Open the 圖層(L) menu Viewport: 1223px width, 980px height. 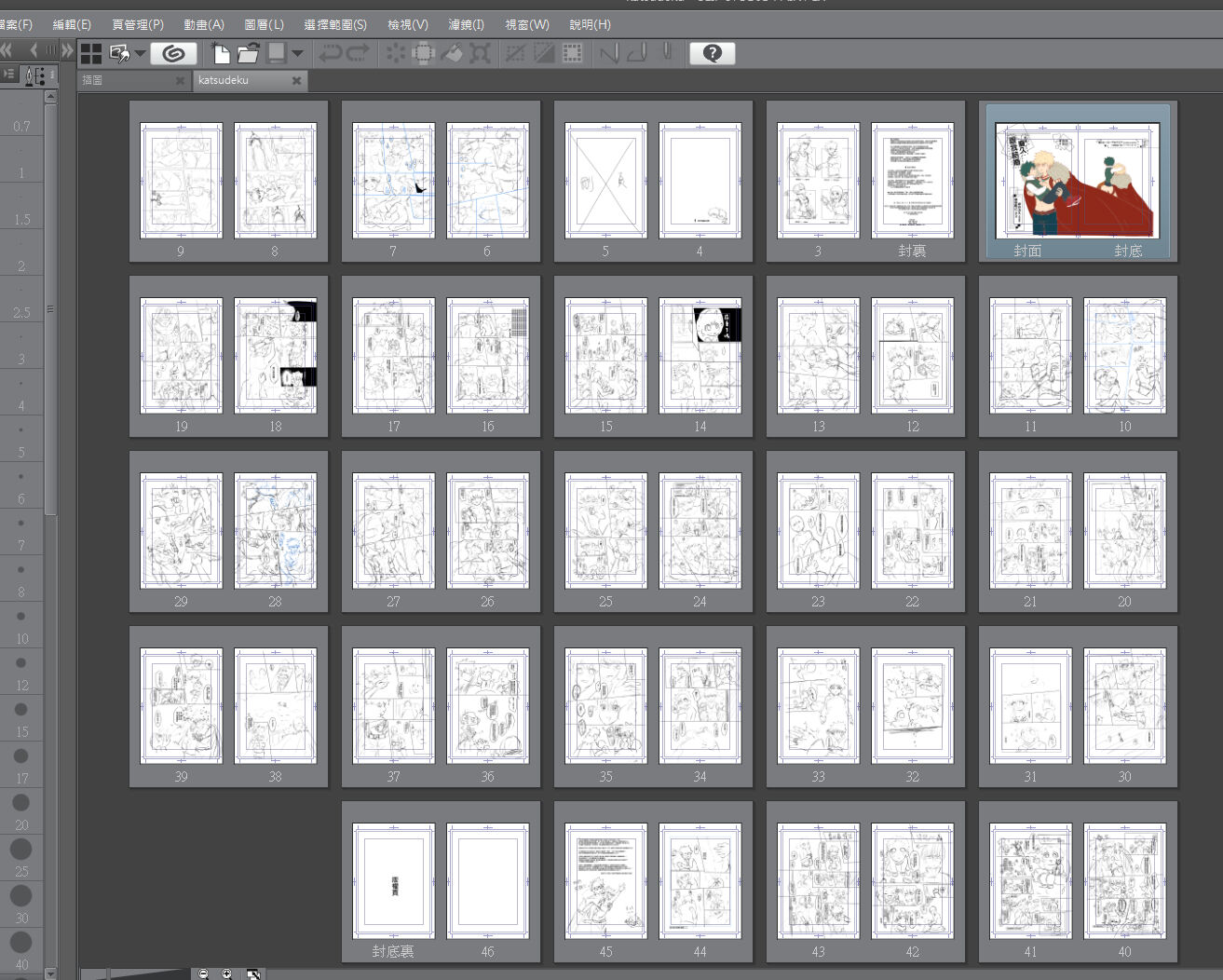point(264,24)
